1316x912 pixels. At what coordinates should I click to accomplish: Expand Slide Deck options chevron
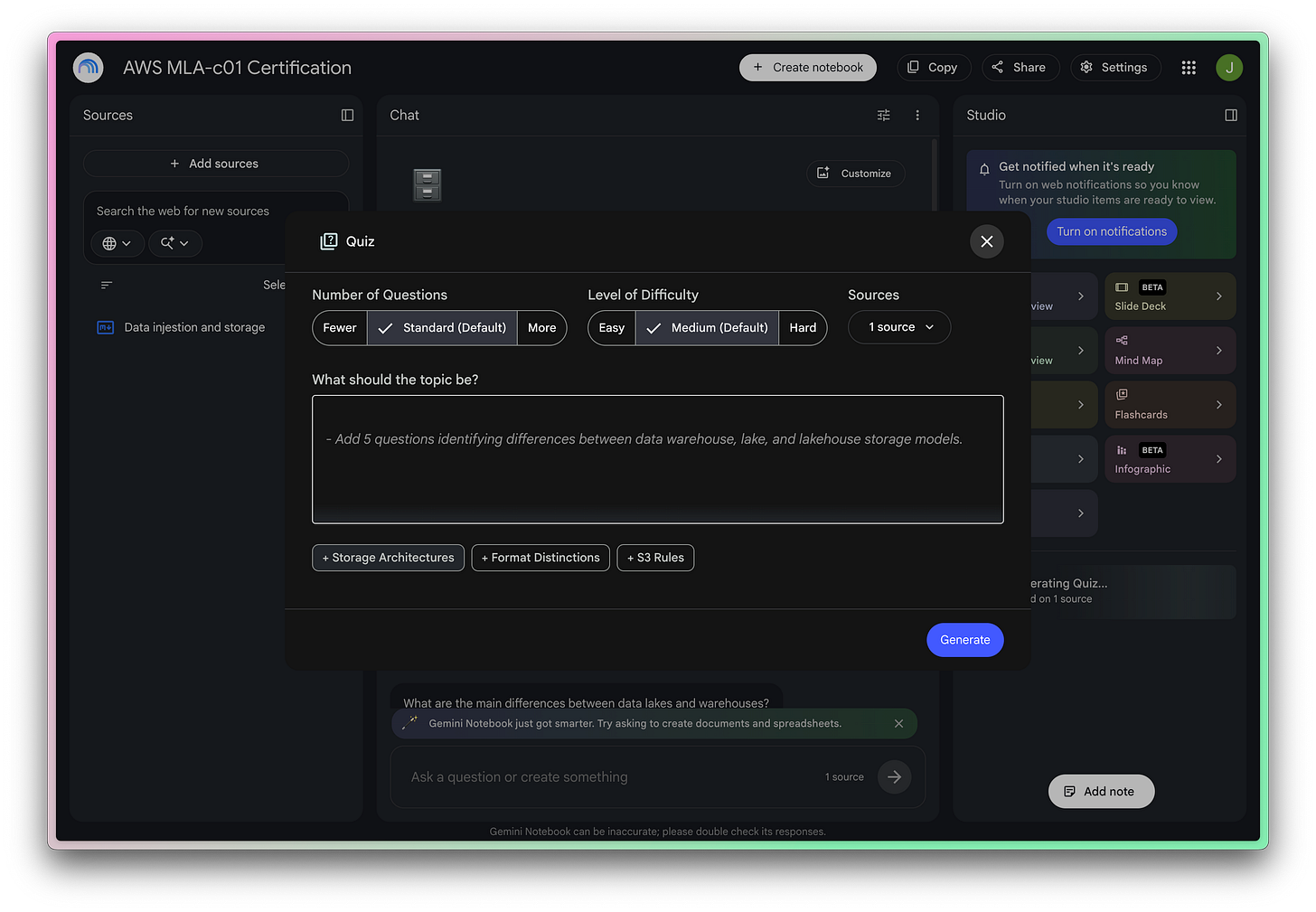coord(1218,296)
